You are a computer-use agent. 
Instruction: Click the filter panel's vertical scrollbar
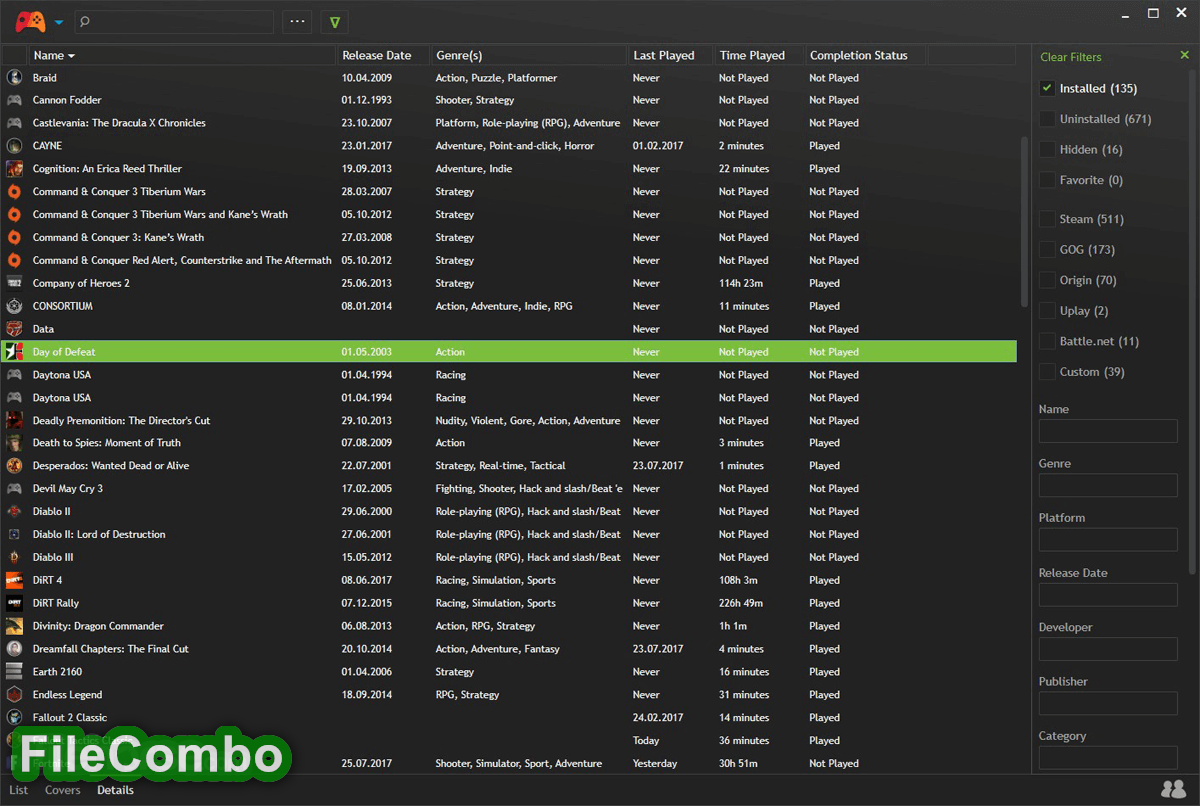pyautogui.click(x=1190, y=325)
